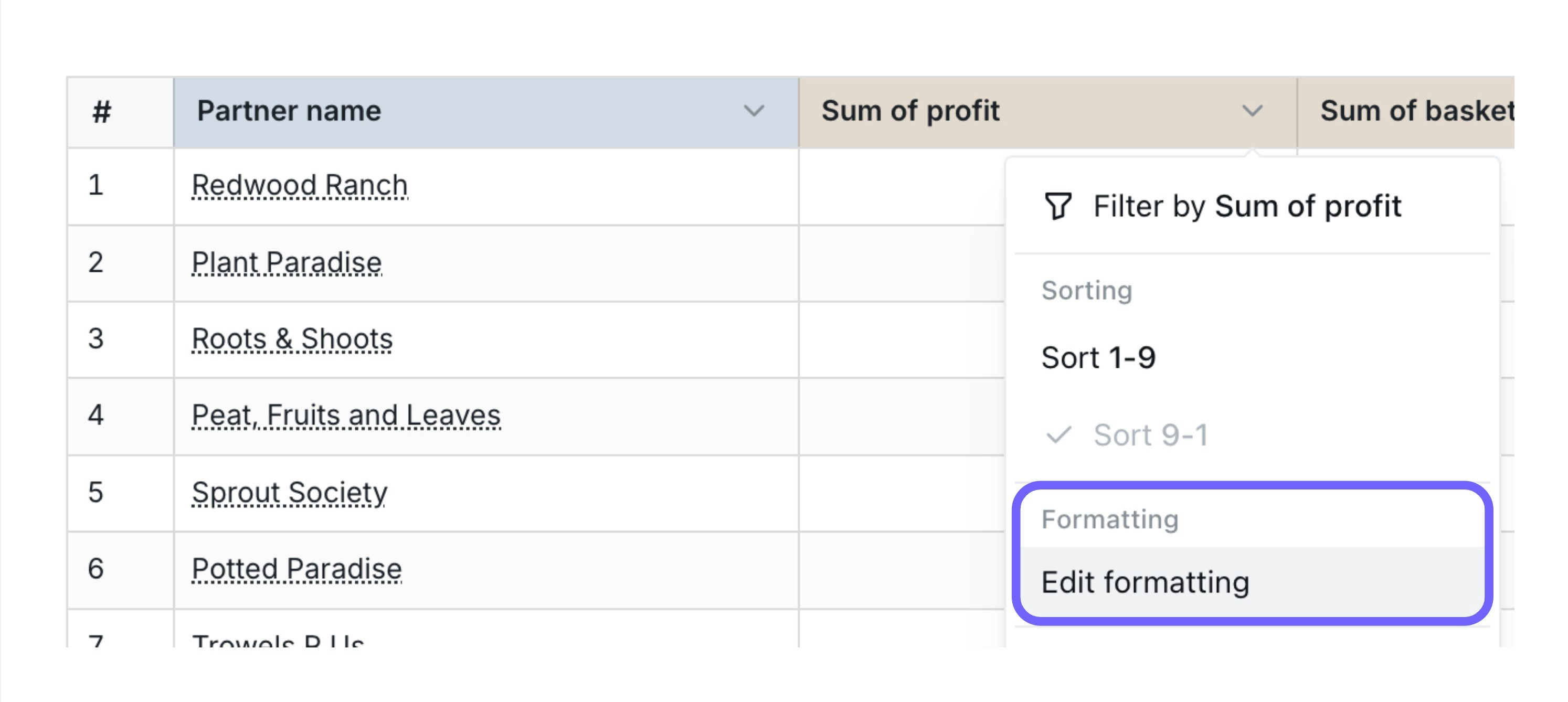Click the filter funnel icon

[1057, 206]
